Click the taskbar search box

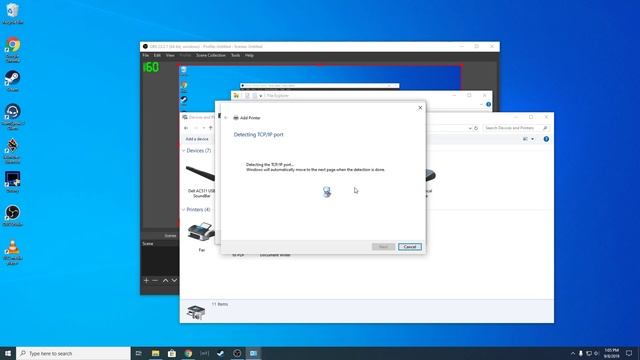click(x=73, y=353)
